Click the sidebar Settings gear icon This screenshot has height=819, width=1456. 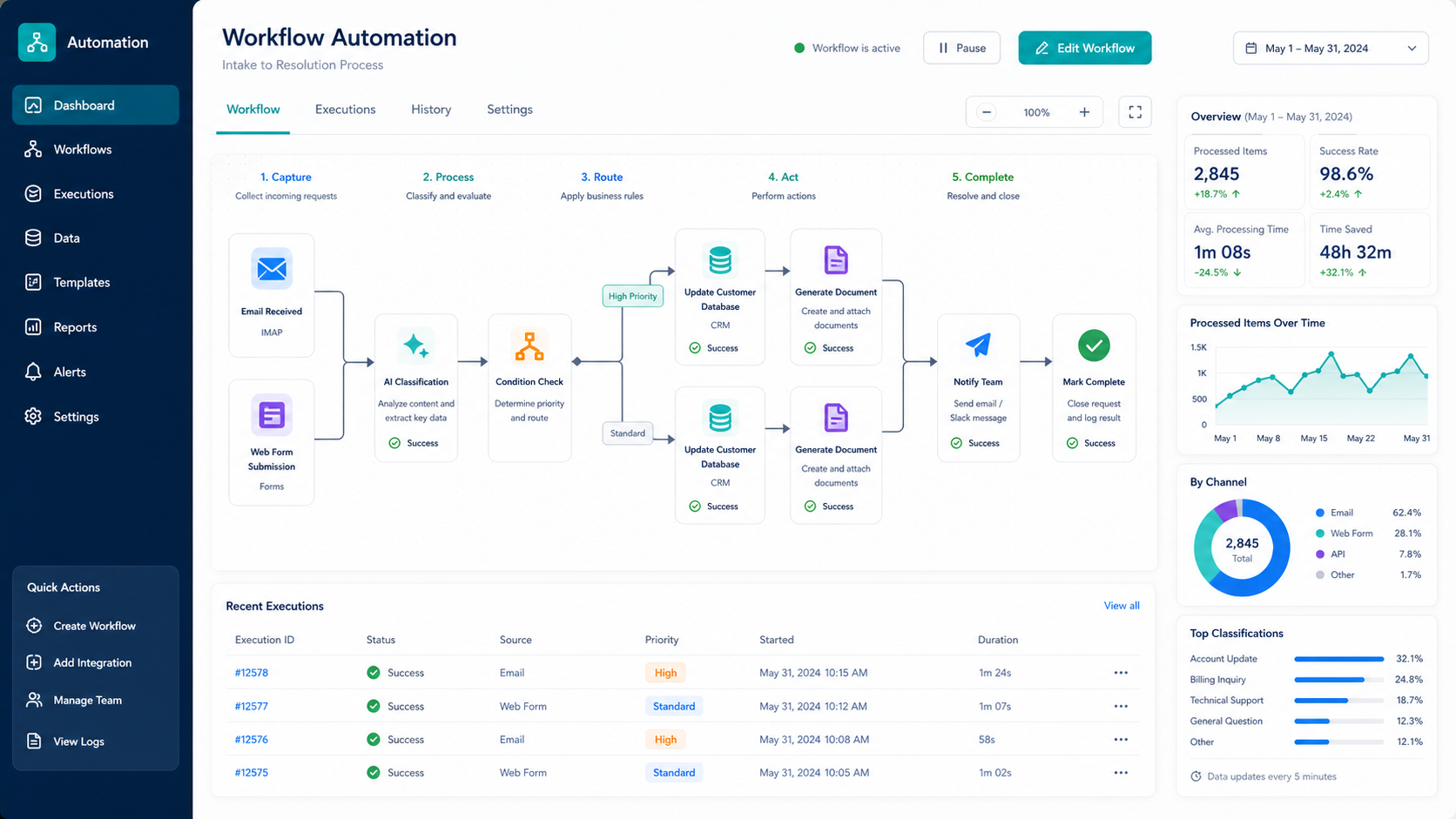tap(33, 416)
